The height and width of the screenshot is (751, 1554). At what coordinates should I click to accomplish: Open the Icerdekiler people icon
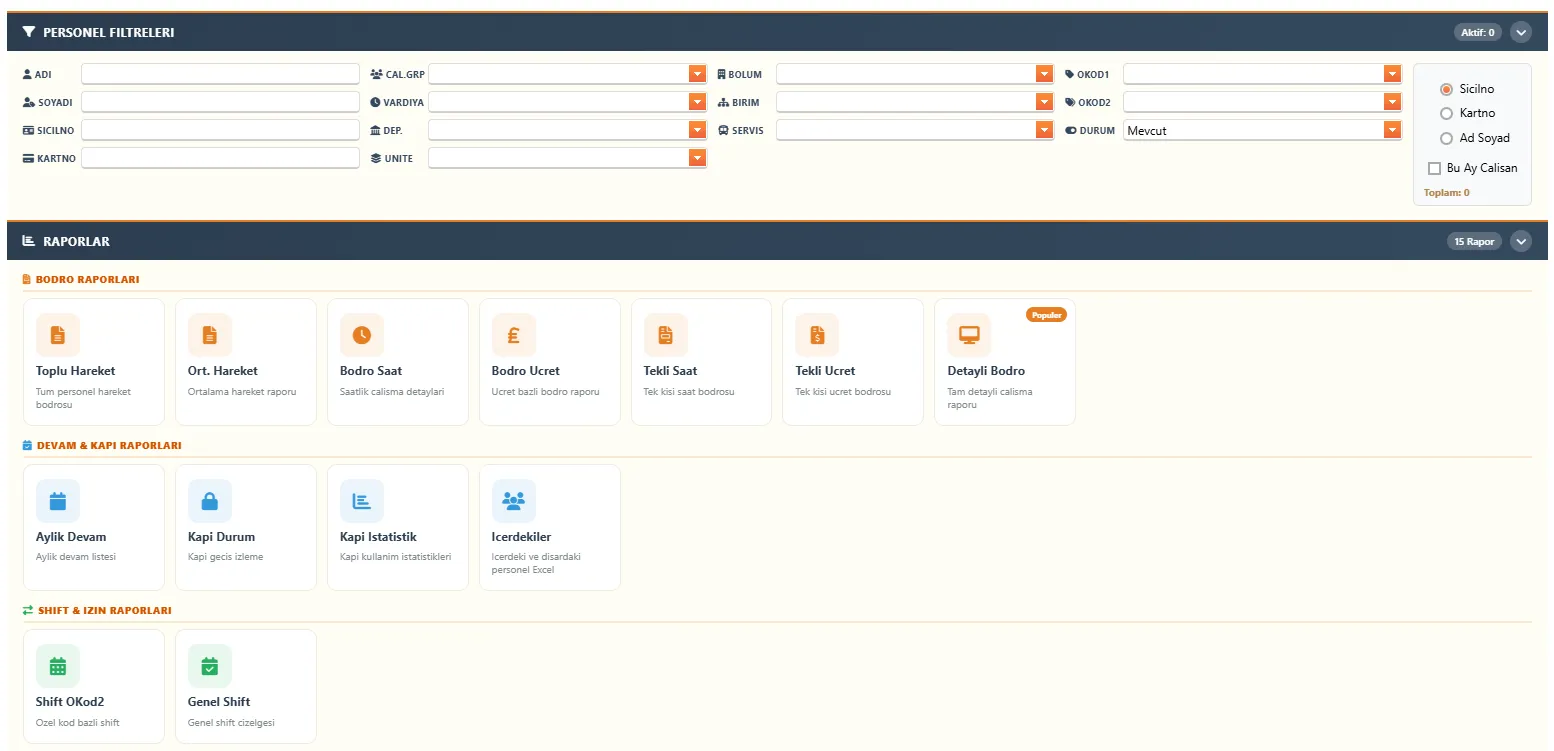point(513,501)
